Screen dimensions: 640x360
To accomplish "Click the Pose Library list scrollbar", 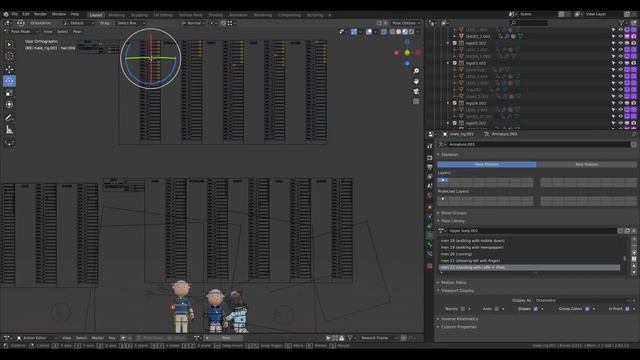I will (624, 258).
